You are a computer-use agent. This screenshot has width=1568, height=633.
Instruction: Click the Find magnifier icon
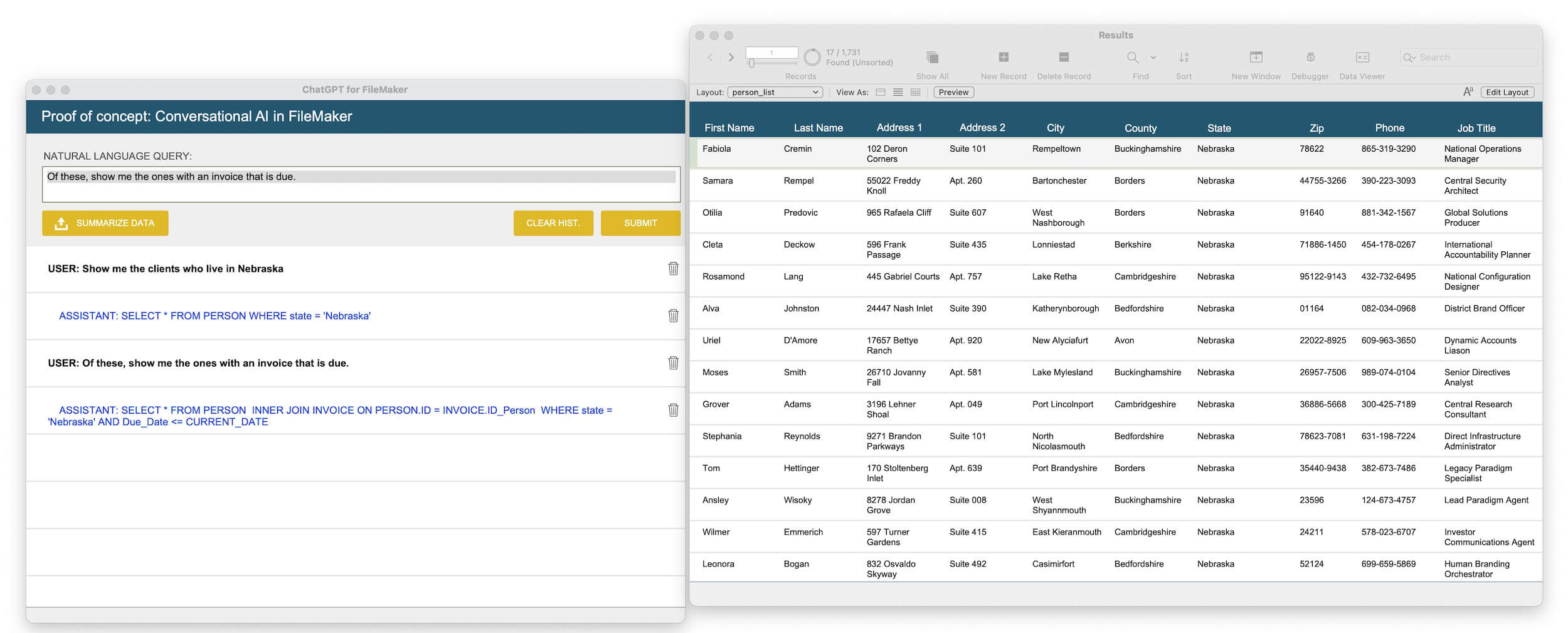1133,57
